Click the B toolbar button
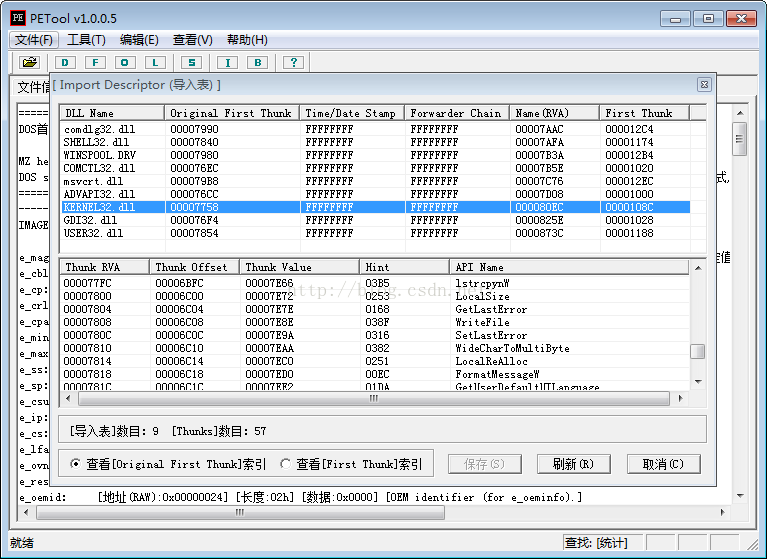Screen dimensions: 767x559 (x=257, y=63)
